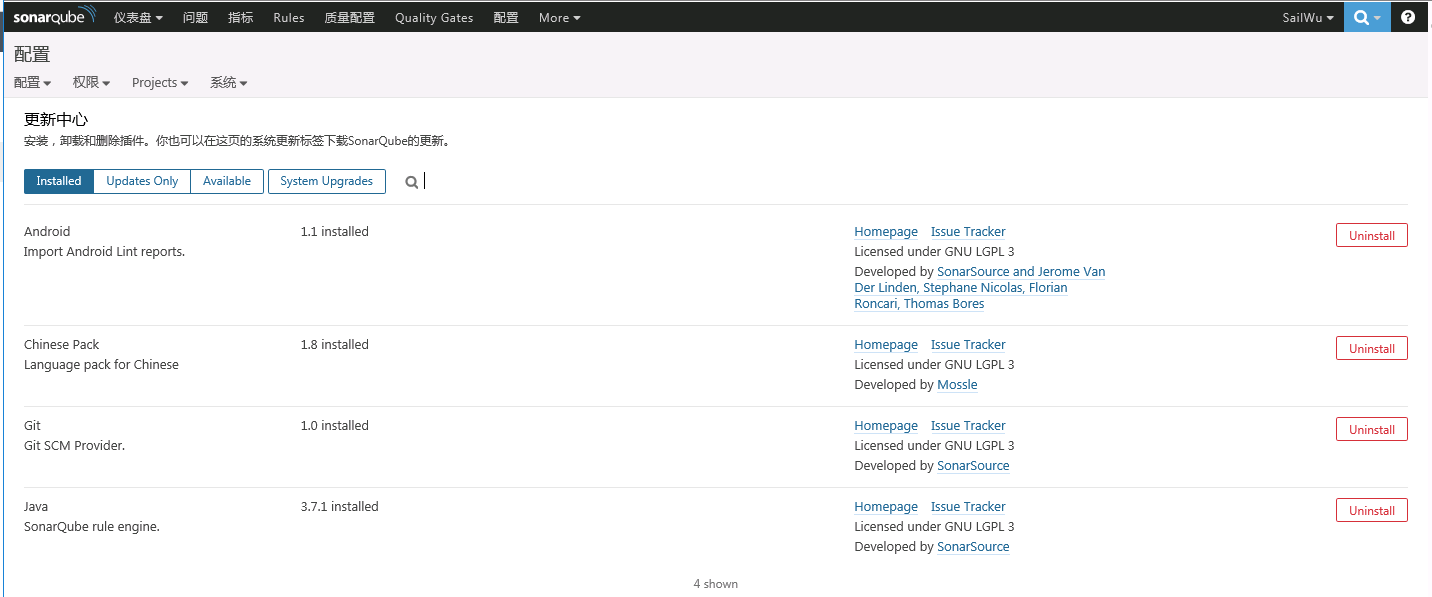Click the '1.1 installed' version text
The image size is (1432, 597).
click(x=334, y=232)
